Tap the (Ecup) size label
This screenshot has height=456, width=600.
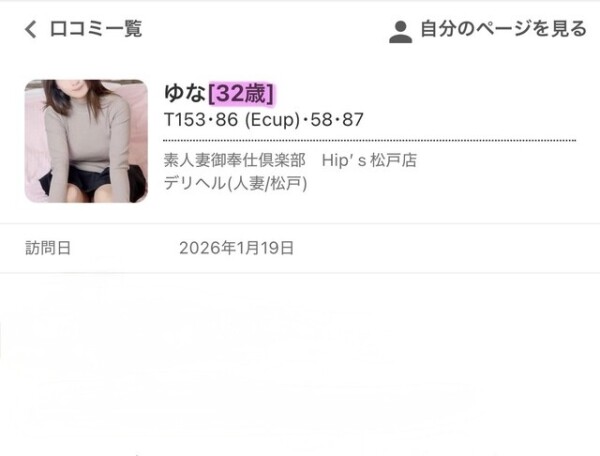pos(272,120)
